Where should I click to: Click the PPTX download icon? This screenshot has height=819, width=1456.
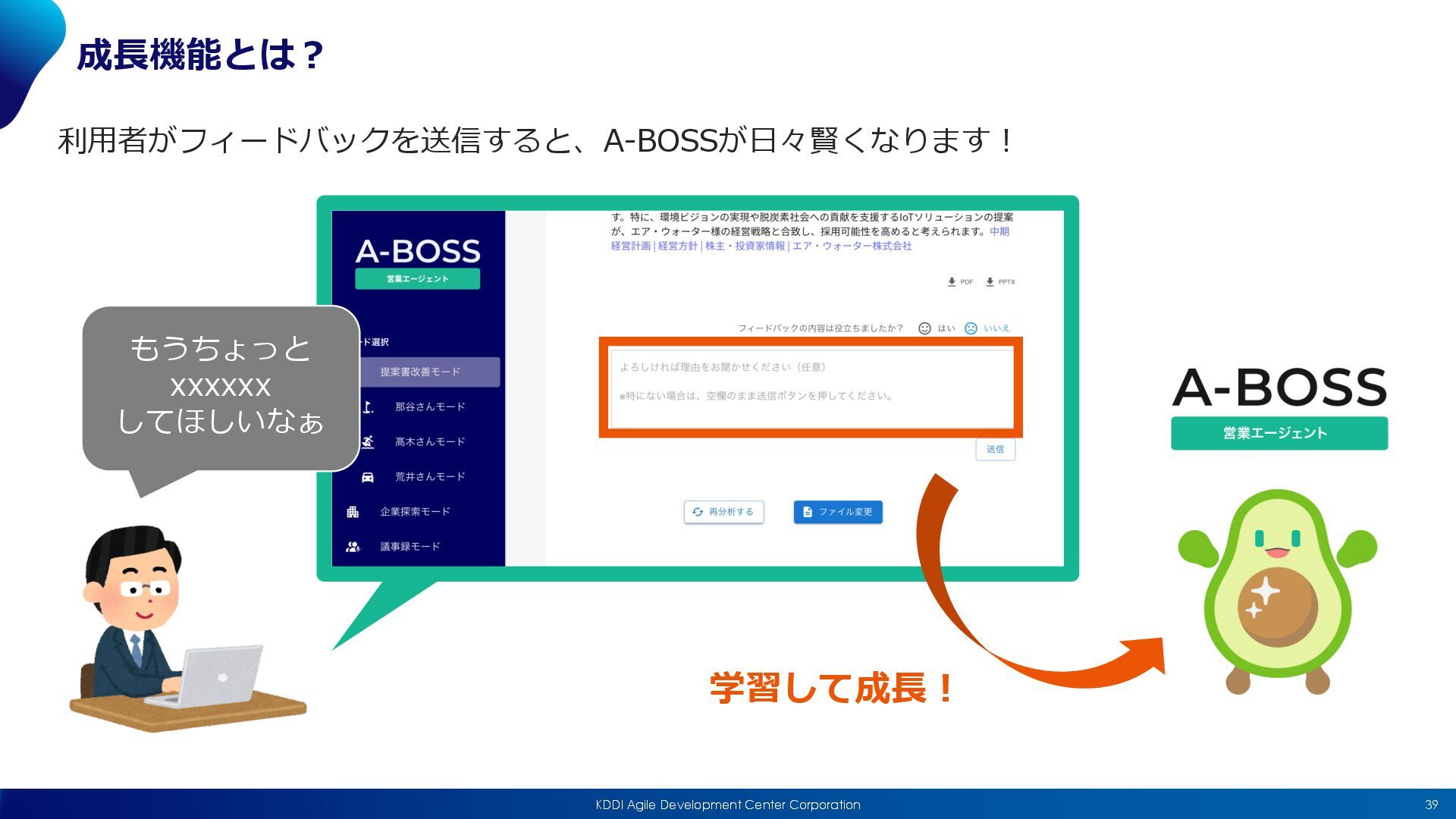click(990, 282)
